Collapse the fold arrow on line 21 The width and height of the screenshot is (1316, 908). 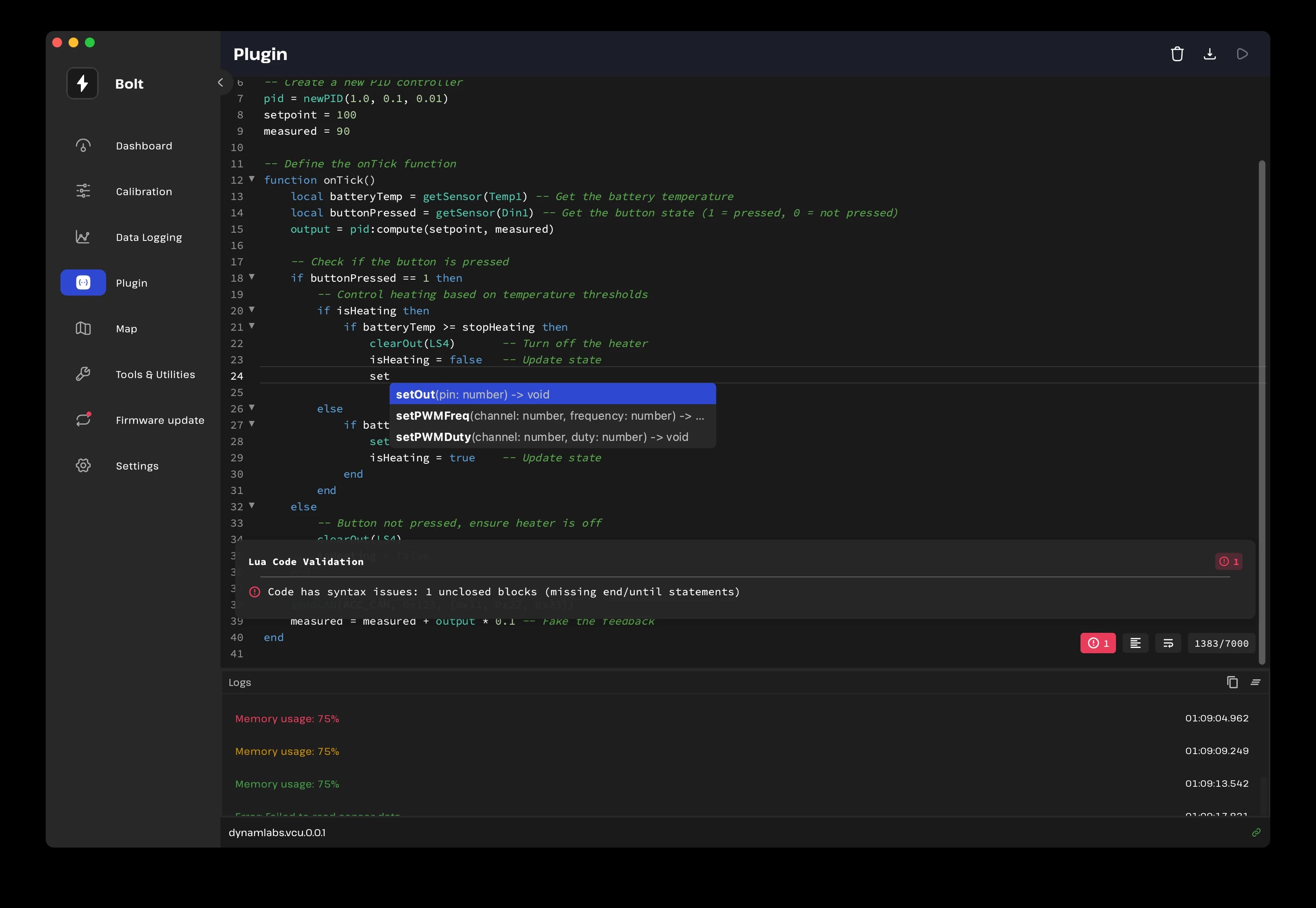pos(251,325)
